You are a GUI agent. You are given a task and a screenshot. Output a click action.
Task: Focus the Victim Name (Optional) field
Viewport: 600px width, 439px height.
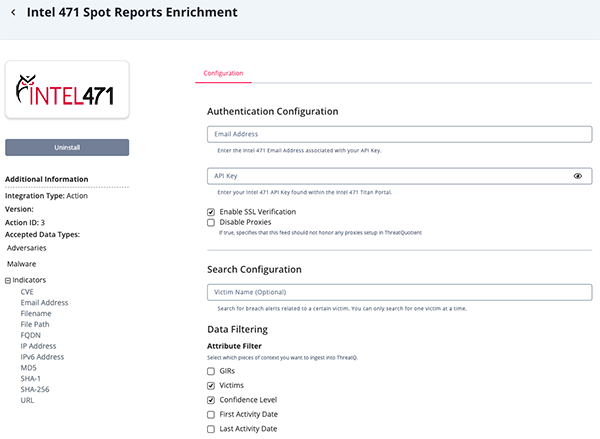(x=399, y=292)
